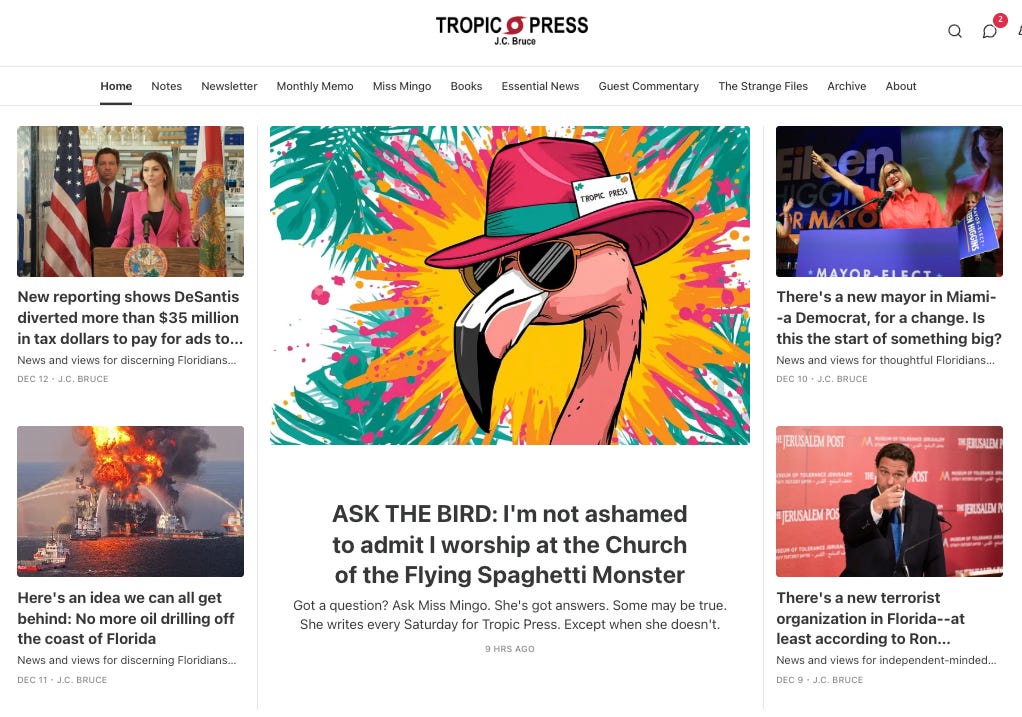Select The Strange Files tab
The image size is (1022, 717).
[x=763, y=86]
